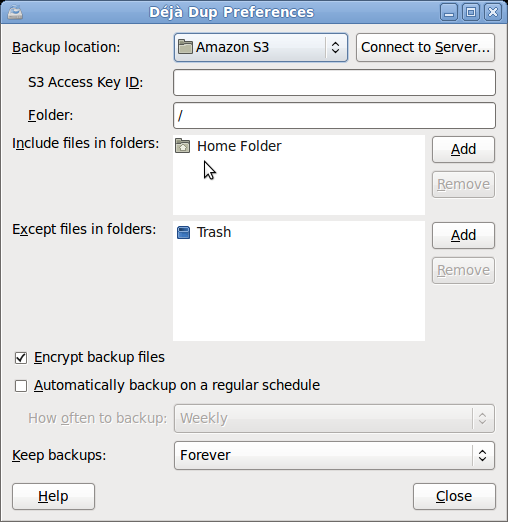Viewport: 508px width, 522px height.
Task: Click the Déjà Dup app icon in title bar
Action: (x=15, y=13)
